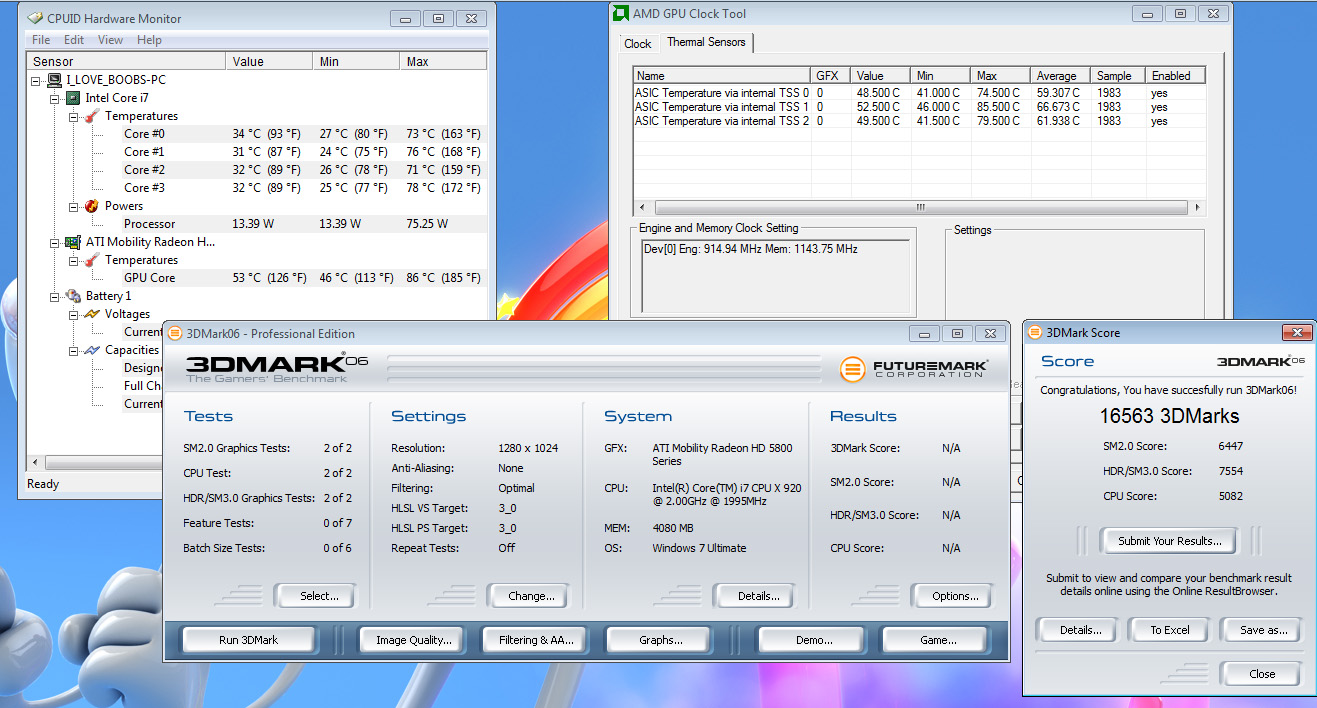Collapse the Battery 1 tree node
Image resolution: width=1317 pixels, height=708 pixels.
coord(55,296)
